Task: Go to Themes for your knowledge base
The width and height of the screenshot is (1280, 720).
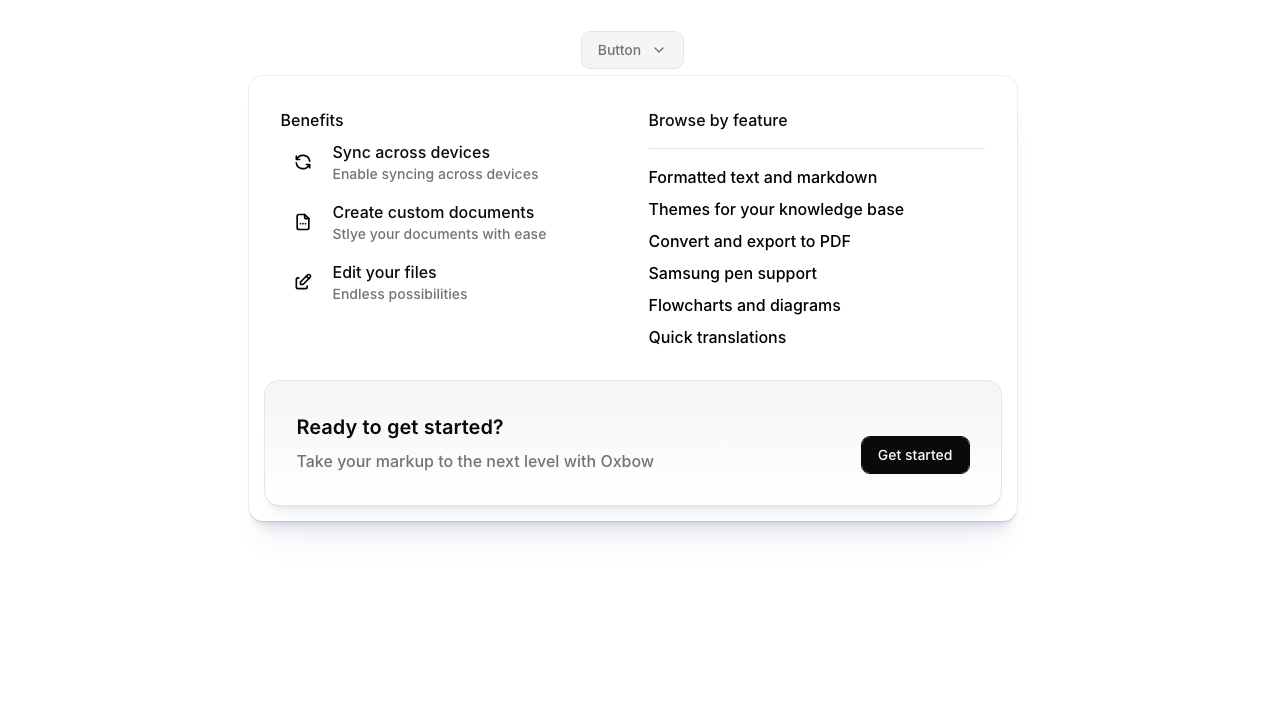Action: point(776,210)
